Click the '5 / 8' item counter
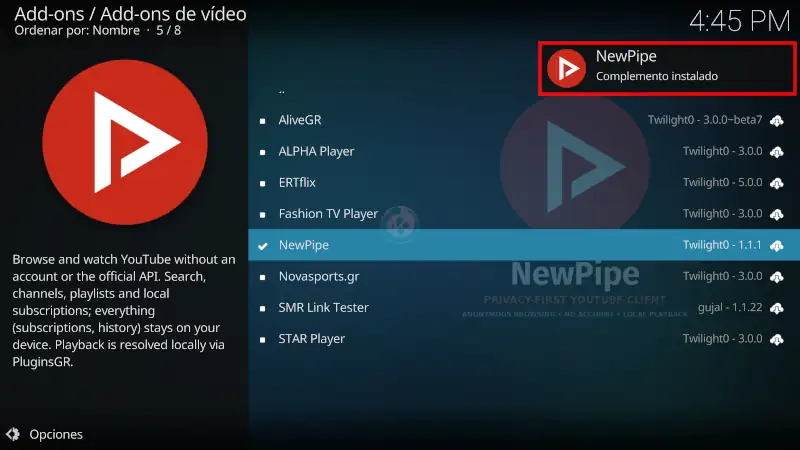The image size is (800, 450). click(x=168, y=30)
